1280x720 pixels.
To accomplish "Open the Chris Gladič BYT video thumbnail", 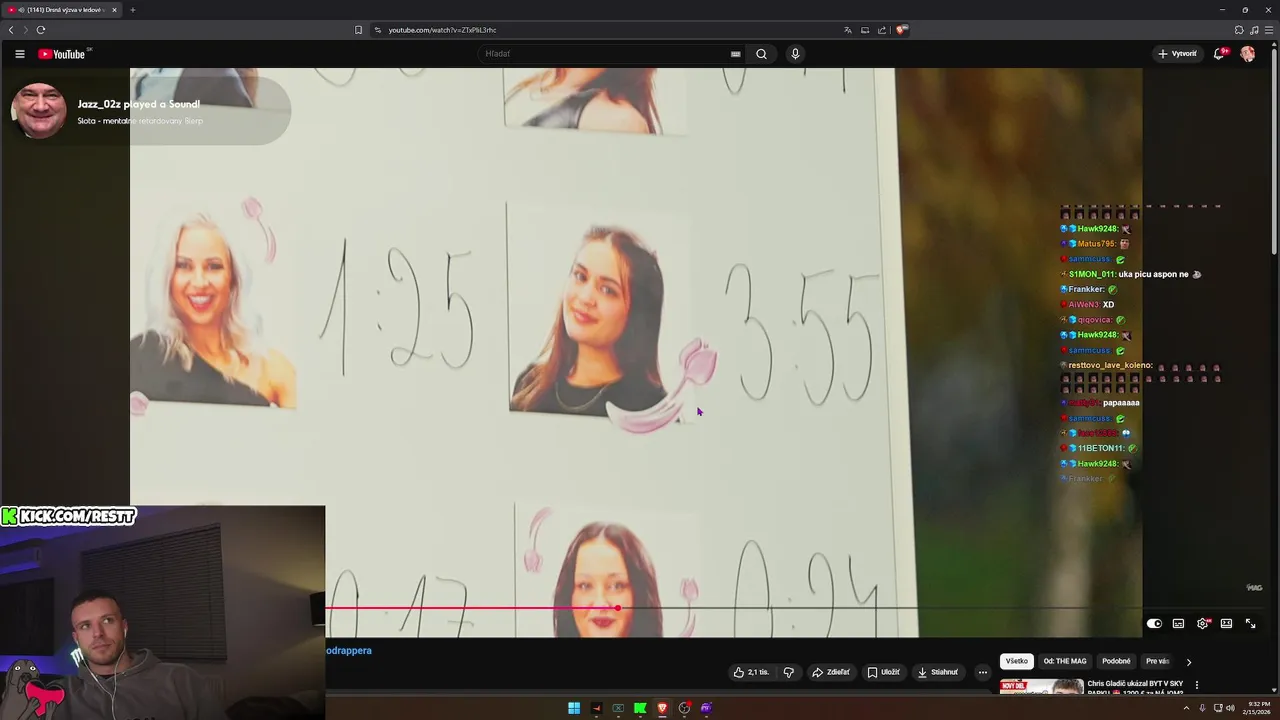I will click(1041, 687).
